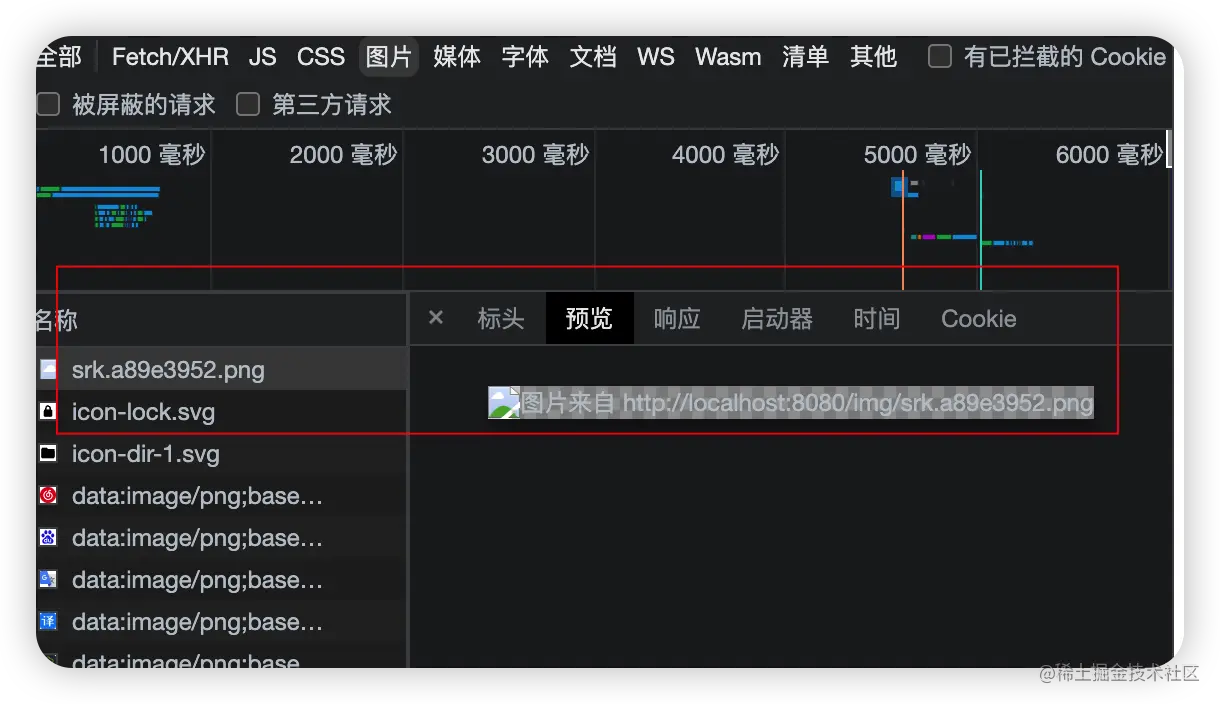
Task: Filter requests by JS type
Action: coord(262,57)
